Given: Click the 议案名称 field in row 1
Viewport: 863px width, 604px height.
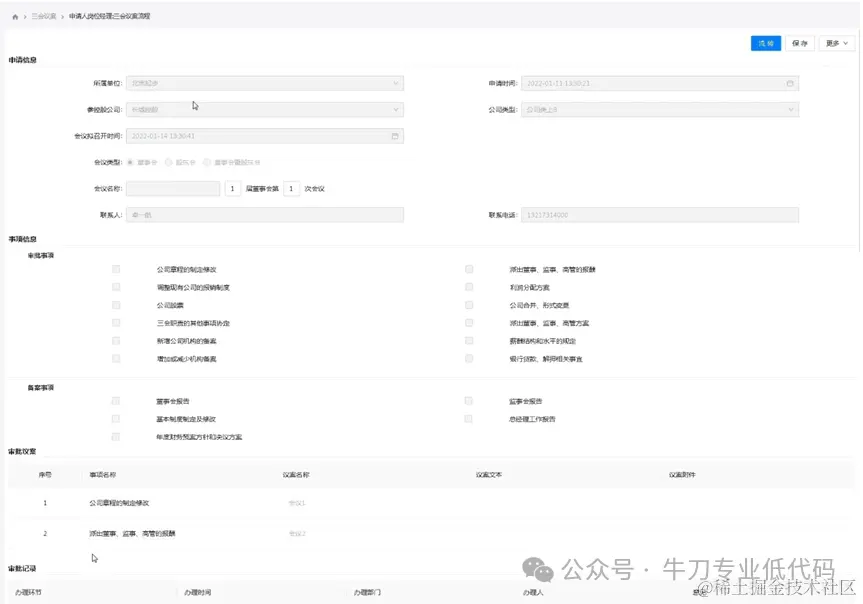Looking at the screenshot, I should click(297, 503).
